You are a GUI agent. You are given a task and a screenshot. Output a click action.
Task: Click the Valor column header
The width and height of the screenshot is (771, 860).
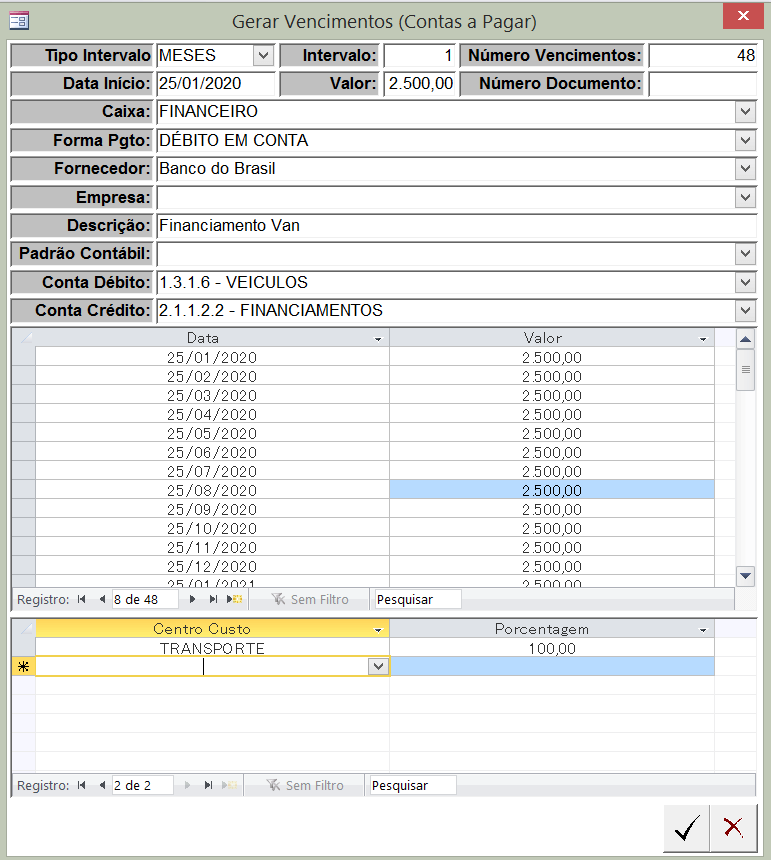(x=542, y=339)
